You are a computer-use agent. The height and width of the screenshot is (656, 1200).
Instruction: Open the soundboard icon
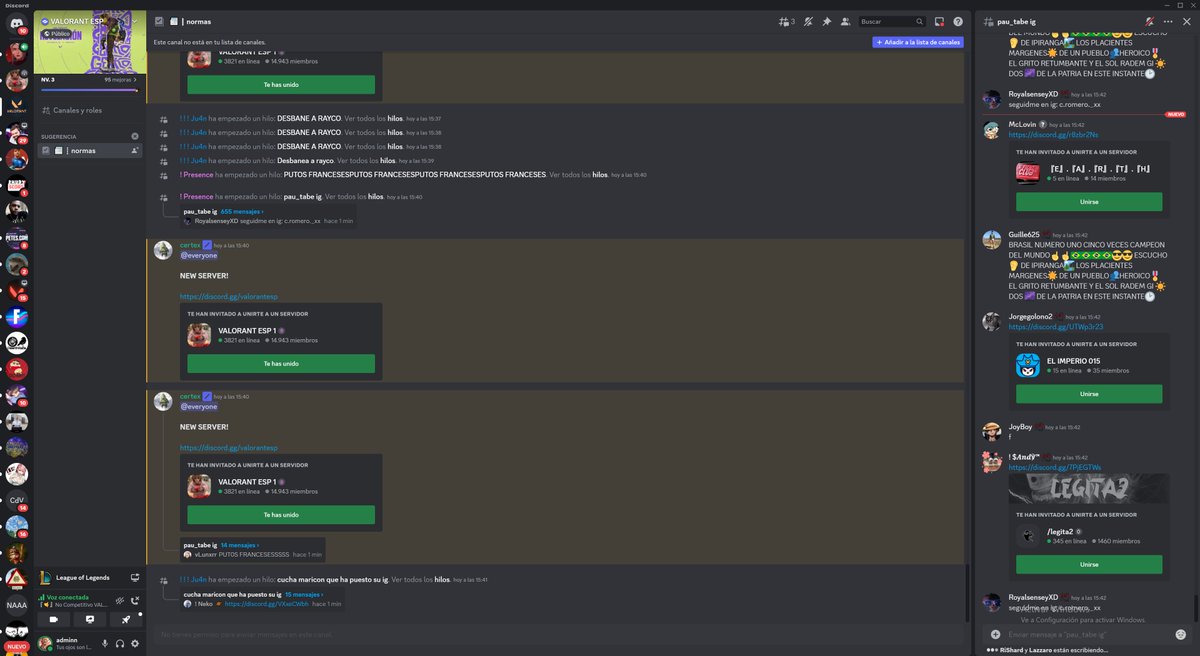tap(127, 620)
